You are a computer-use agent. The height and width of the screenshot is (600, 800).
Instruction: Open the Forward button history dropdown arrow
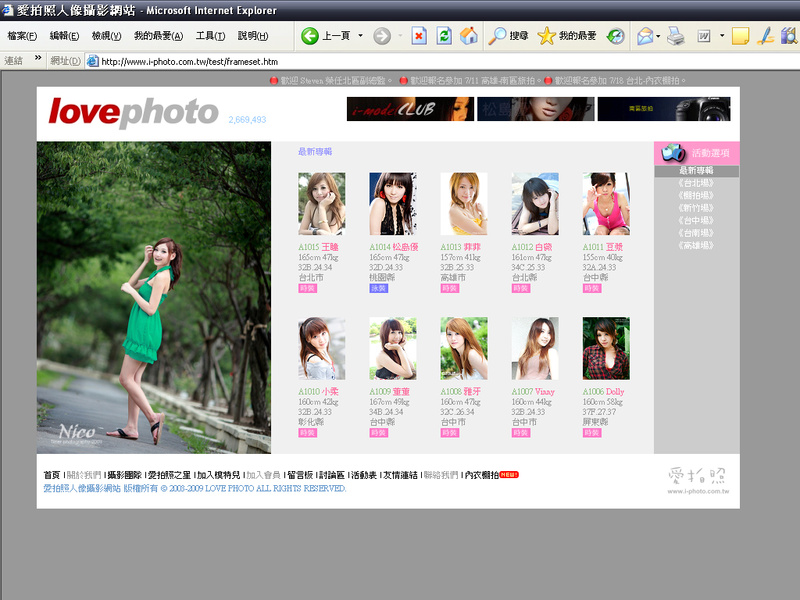click(x=400, y=36)
